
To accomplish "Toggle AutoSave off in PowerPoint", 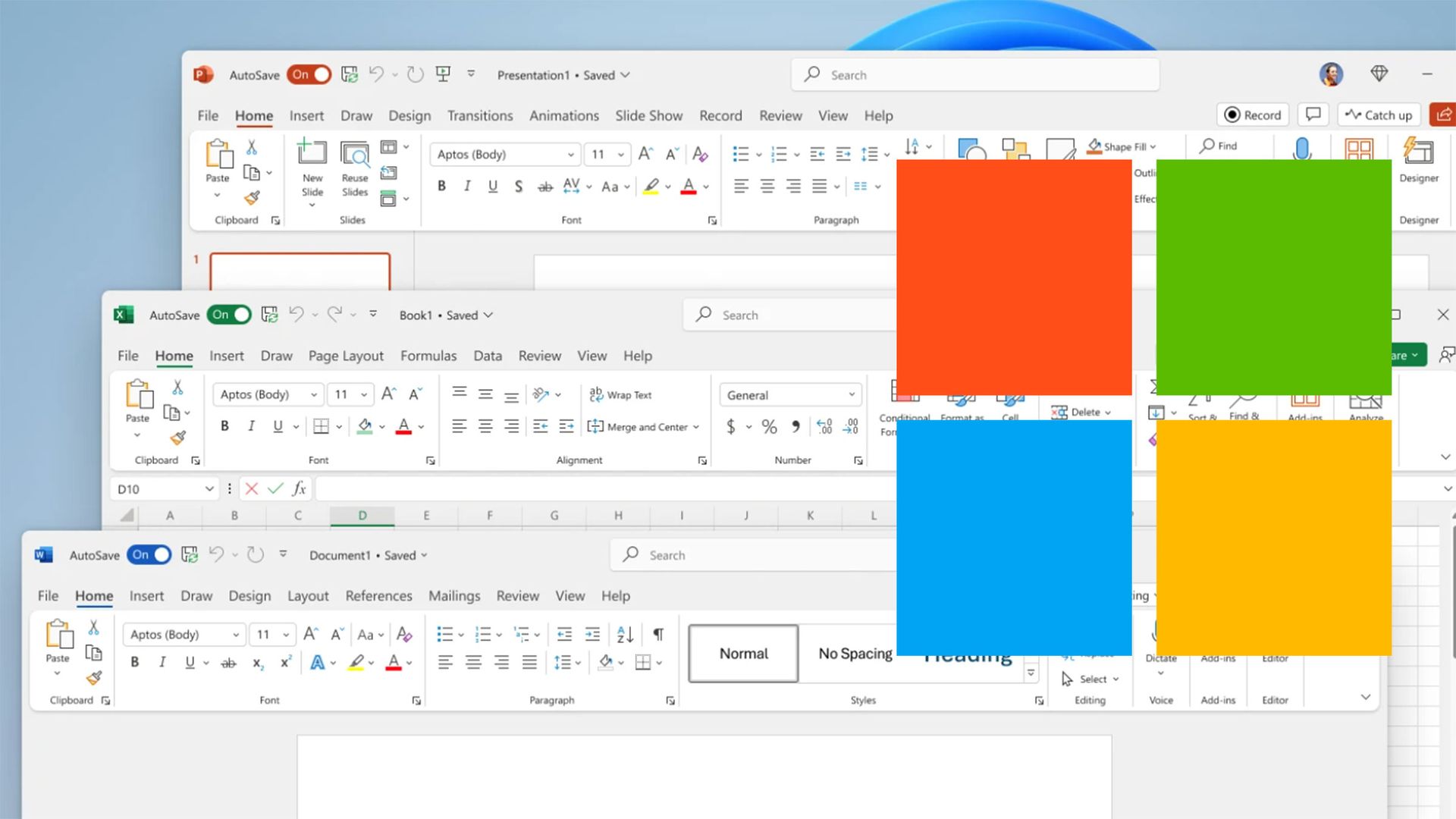I will pos(309,74).
